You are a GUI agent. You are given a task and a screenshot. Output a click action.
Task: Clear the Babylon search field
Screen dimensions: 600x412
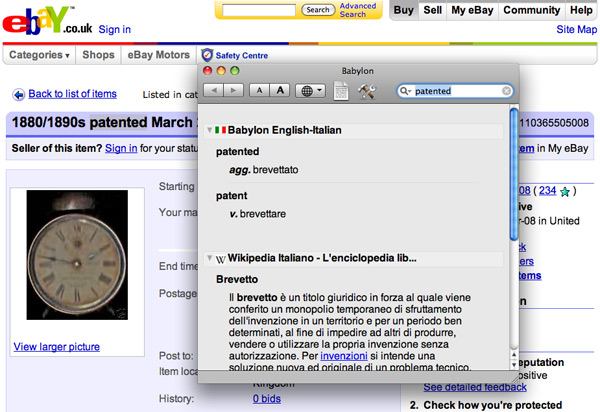pos(506,91)
